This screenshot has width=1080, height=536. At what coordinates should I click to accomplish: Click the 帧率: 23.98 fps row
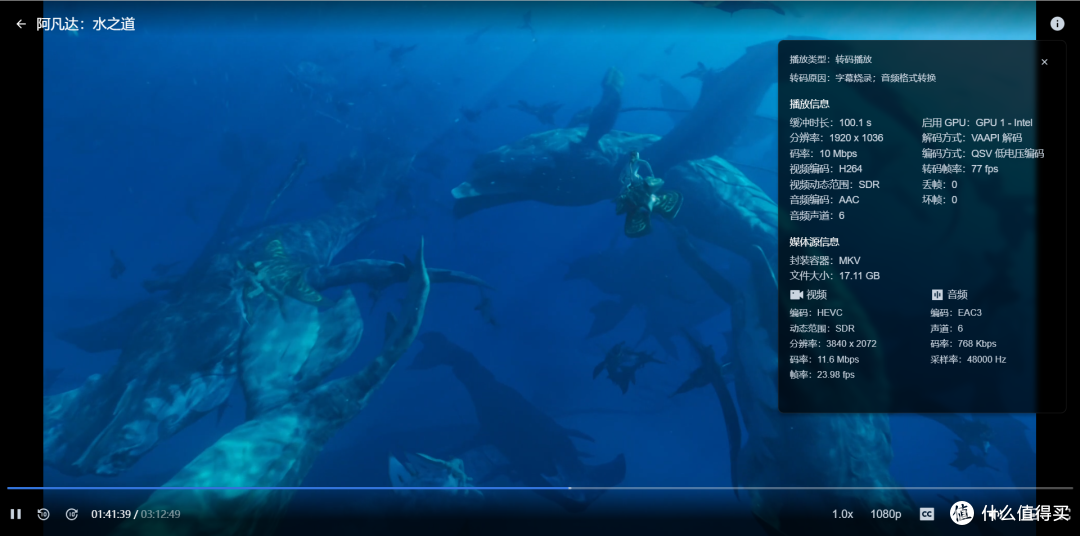point(822,375)
